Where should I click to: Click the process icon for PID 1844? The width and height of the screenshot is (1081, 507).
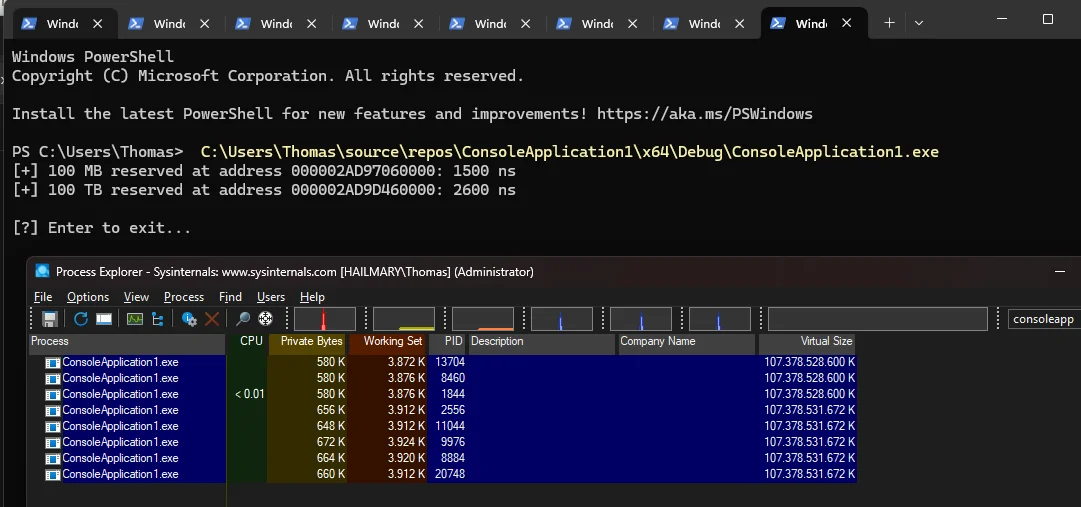pos(52,395)
